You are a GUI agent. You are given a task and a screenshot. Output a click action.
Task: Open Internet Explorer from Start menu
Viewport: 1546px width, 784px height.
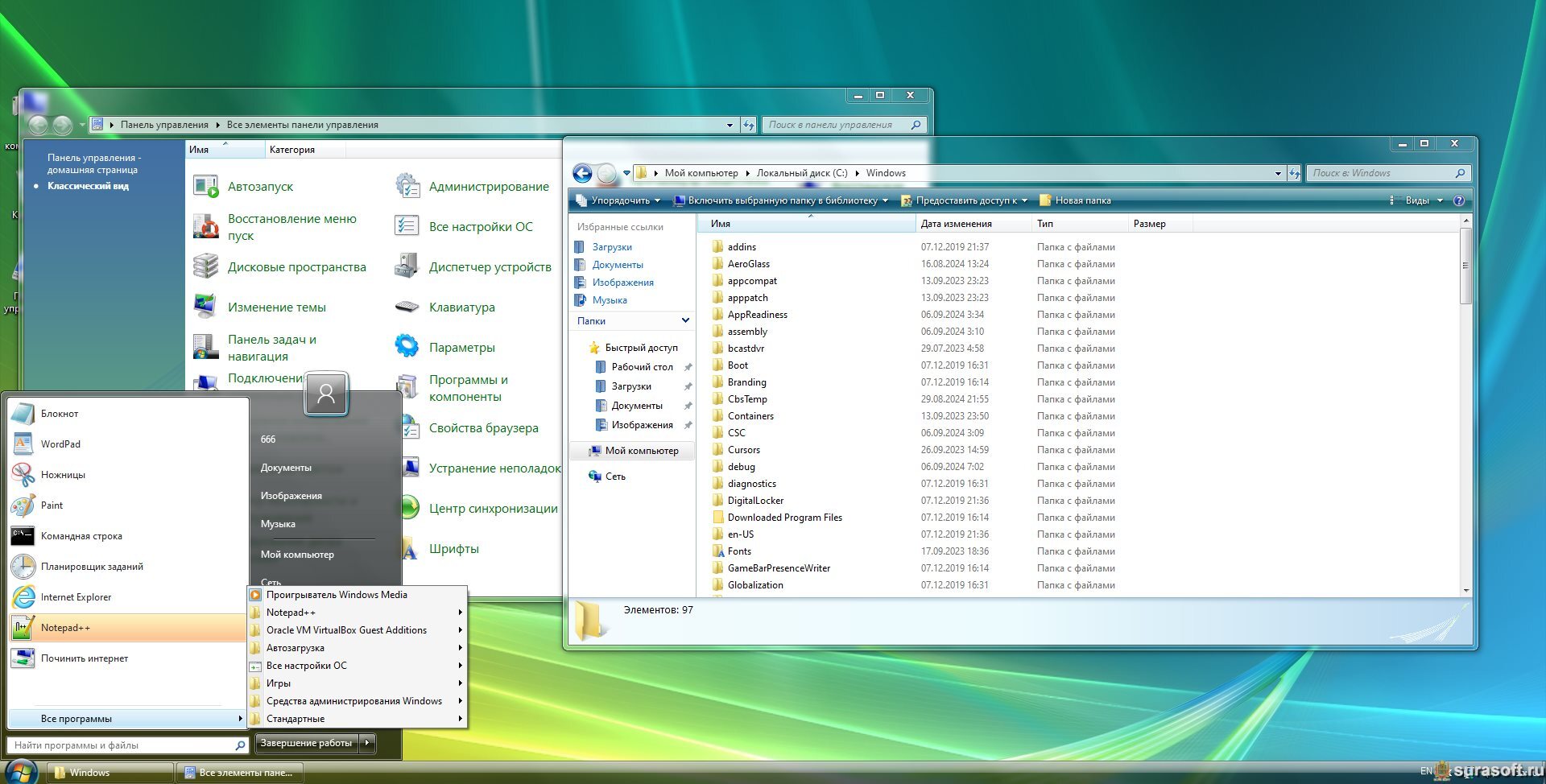click(23, 597)
